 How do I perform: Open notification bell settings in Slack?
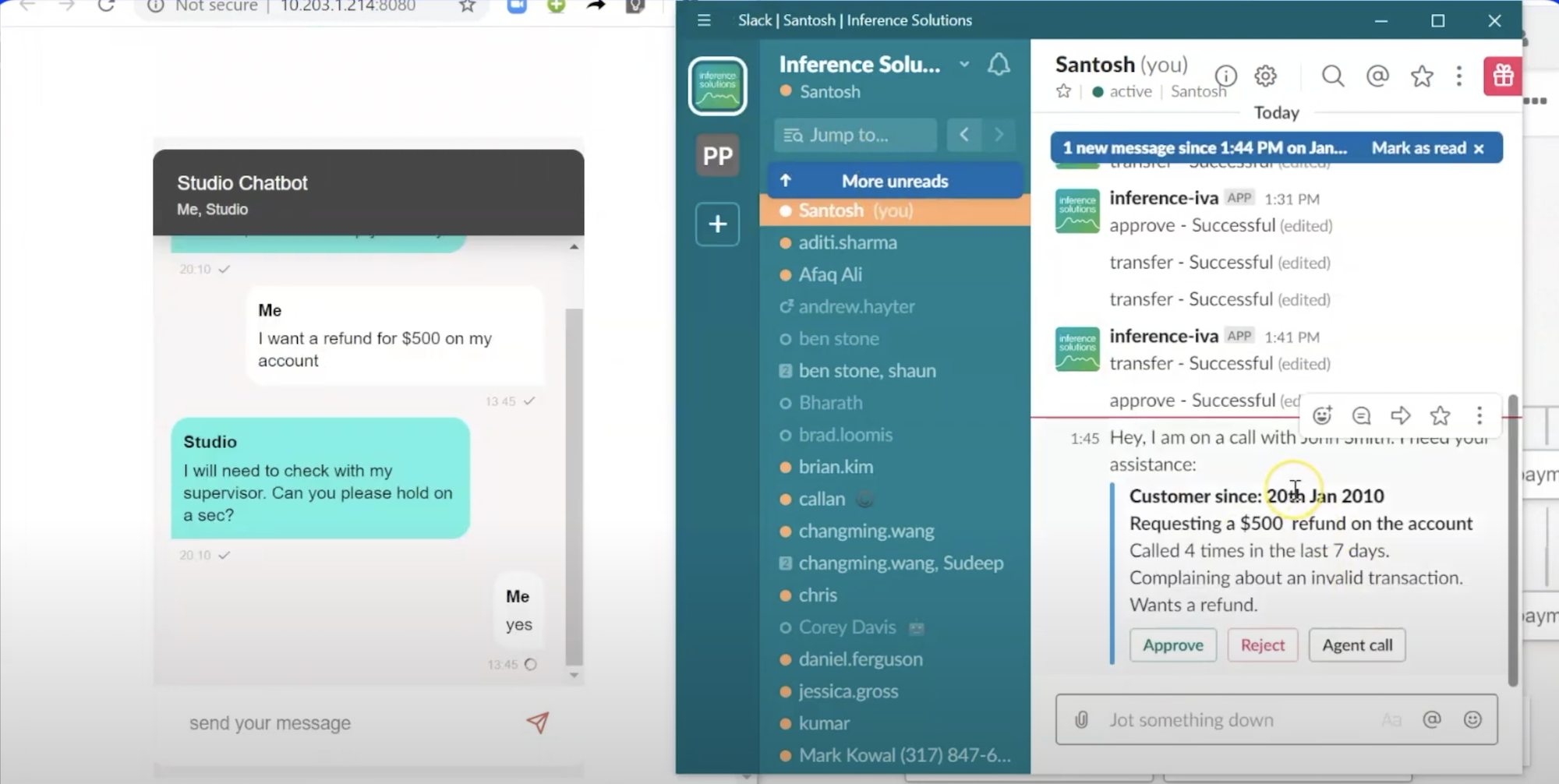(999, 65)
